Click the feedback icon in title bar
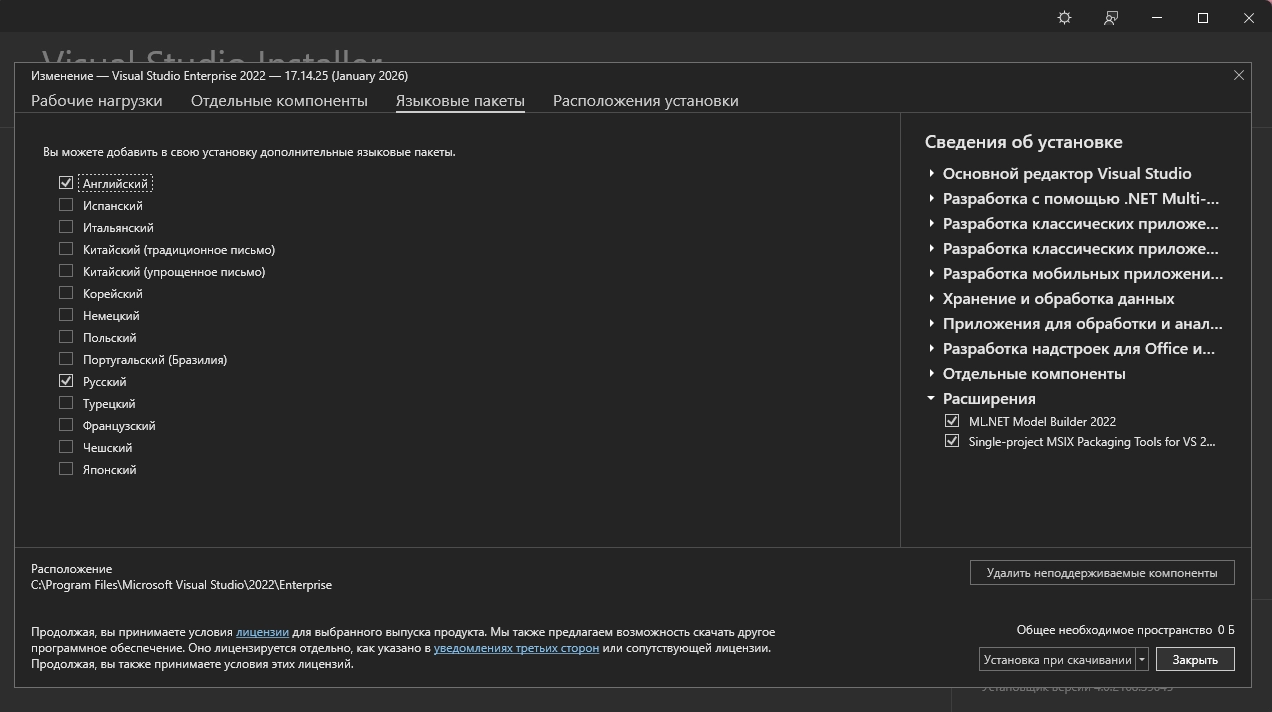 pos(1111,18)
